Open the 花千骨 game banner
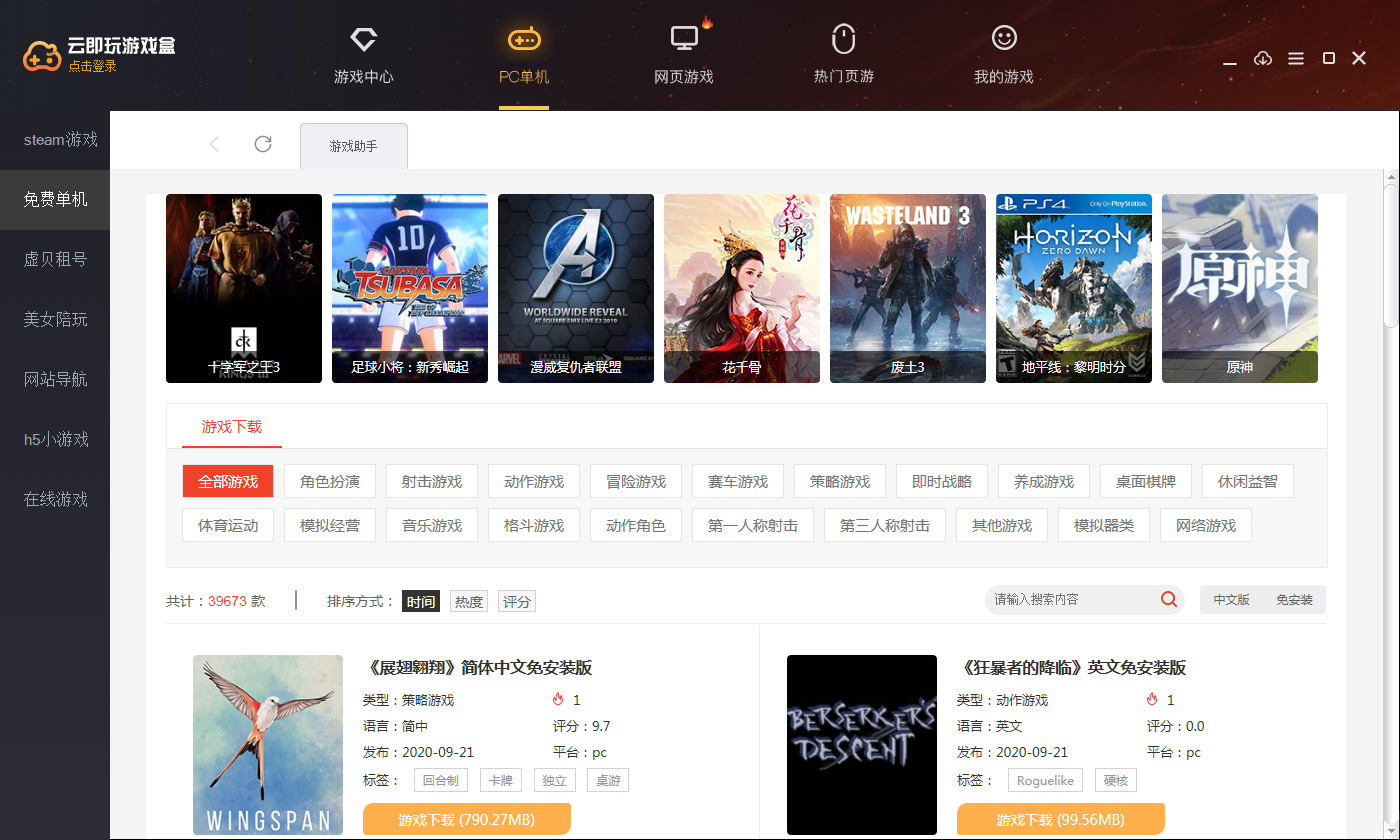This screenshot has width=1400, height=840. 742,288
